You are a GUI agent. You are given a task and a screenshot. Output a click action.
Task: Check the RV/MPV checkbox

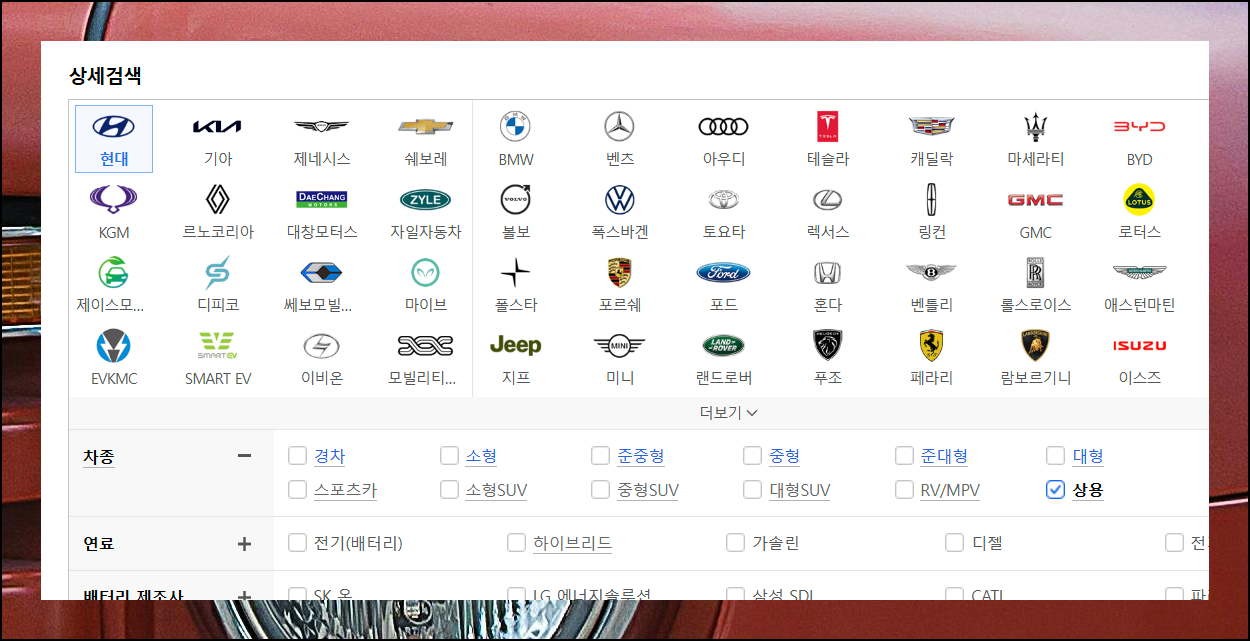point(904,490)
